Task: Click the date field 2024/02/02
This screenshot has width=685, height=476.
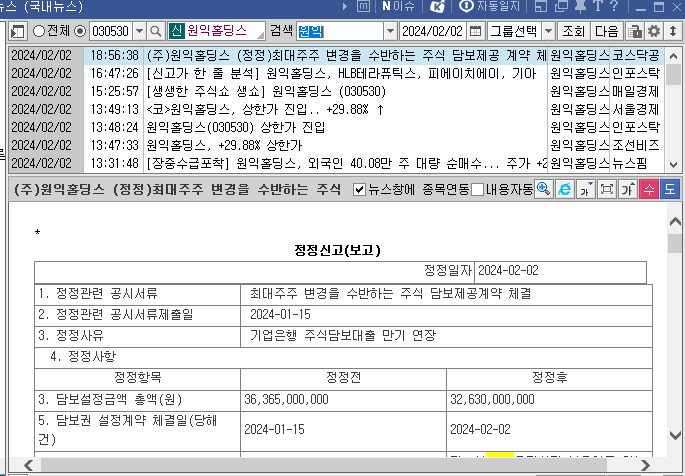Action: [432, 31]
